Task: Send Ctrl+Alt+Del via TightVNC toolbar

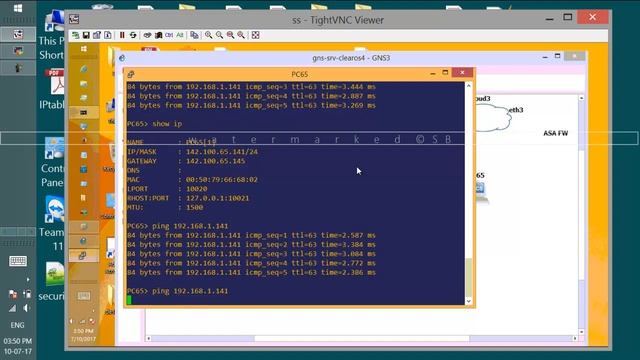Action: click(x=147, y=35)
